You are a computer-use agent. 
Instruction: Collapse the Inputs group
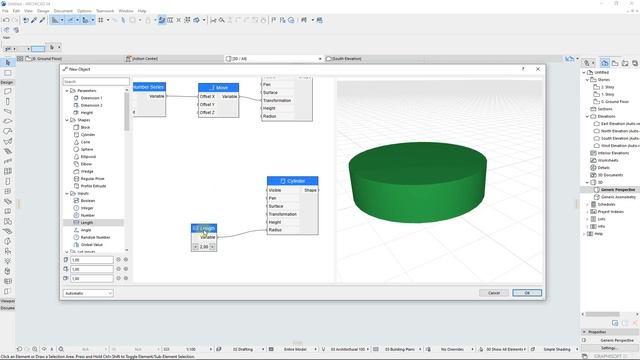click(67, 193)
